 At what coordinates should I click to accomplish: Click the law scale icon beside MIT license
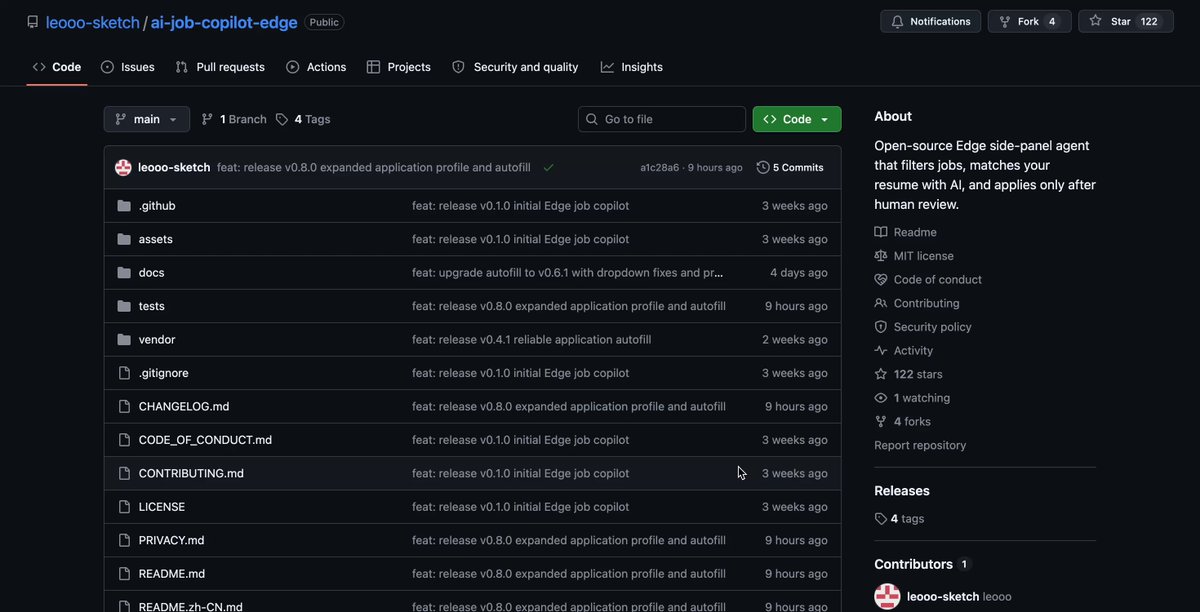pyautogui.click(x=881, y=256)
